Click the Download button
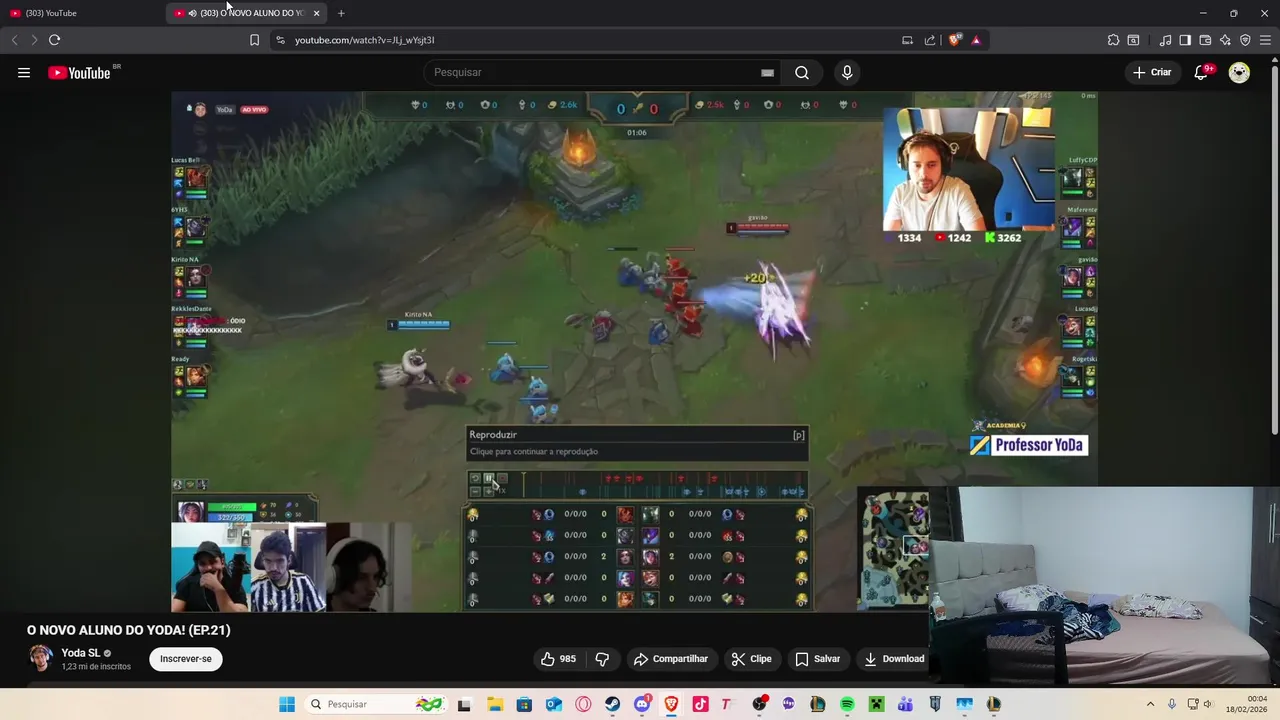This screenshot has width=1280, height=720. tap(894, 659)
